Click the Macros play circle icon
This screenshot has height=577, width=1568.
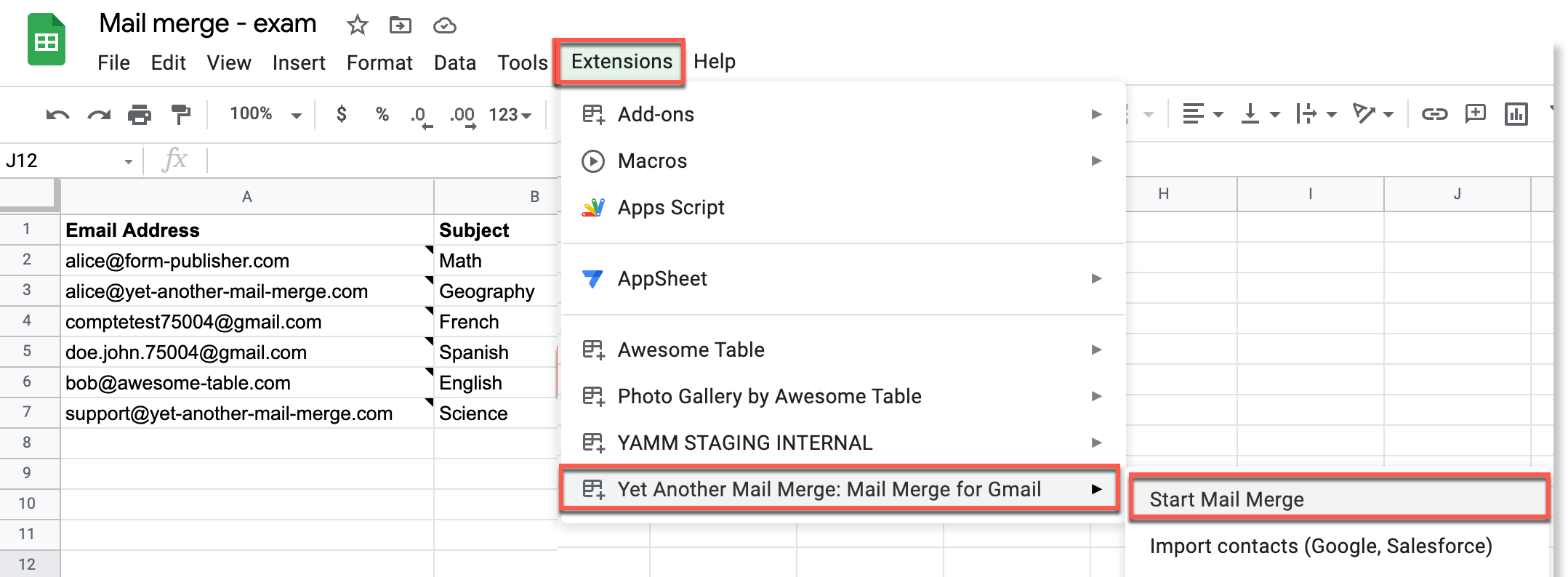pos(593,161)
